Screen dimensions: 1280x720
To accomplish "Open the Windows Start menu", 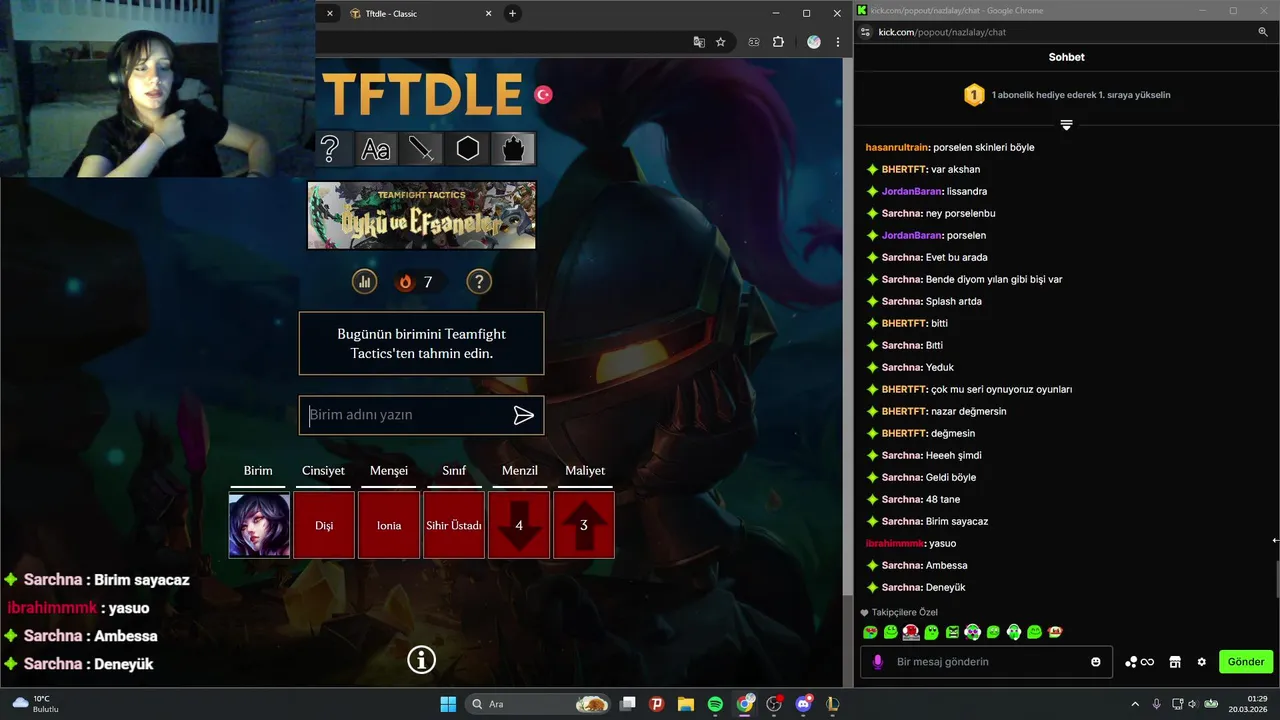I will click(x=448, y=704).
